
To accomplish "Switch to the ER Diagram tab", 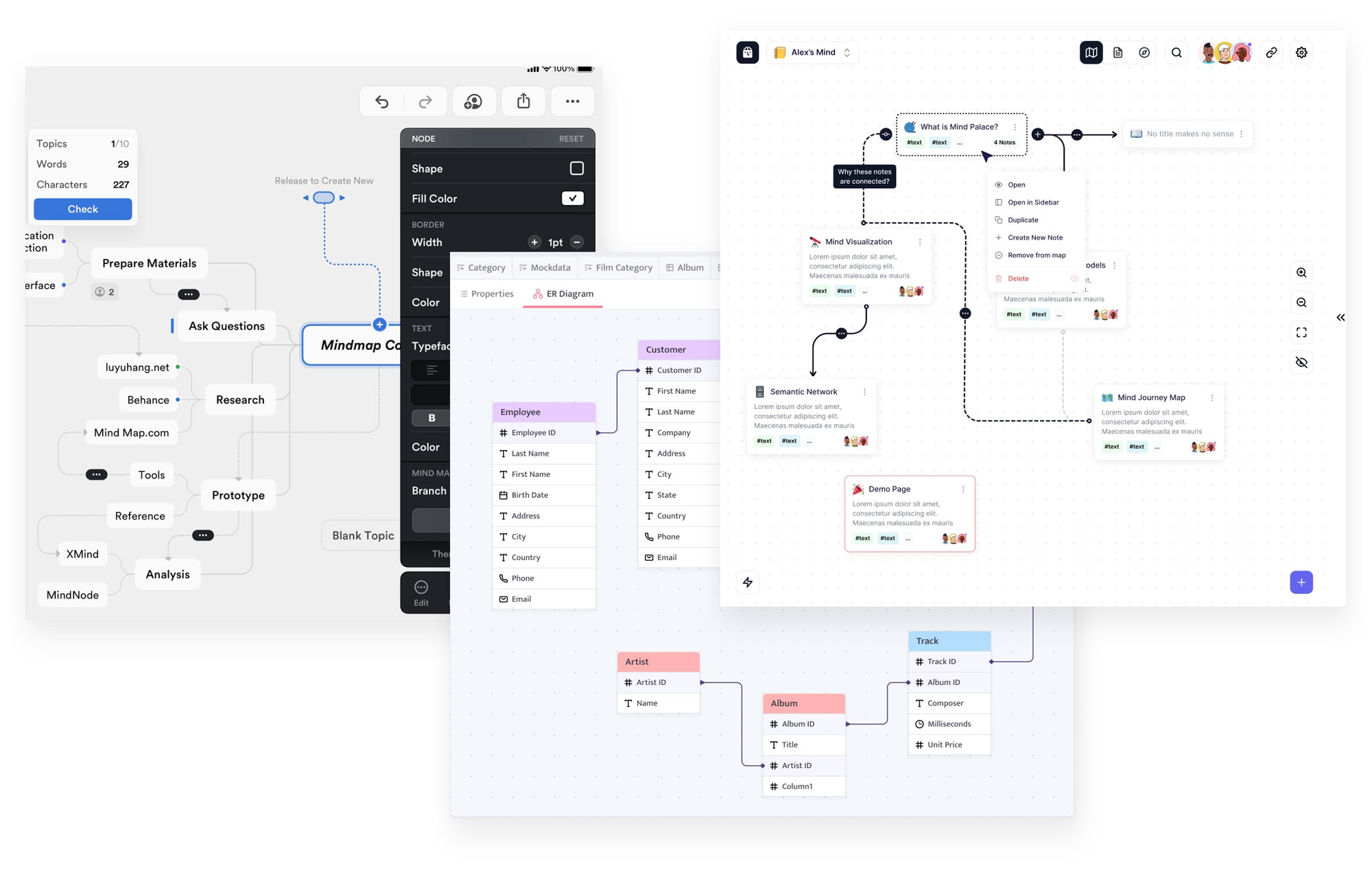I will pyautogui.click(x=563, y=294).
